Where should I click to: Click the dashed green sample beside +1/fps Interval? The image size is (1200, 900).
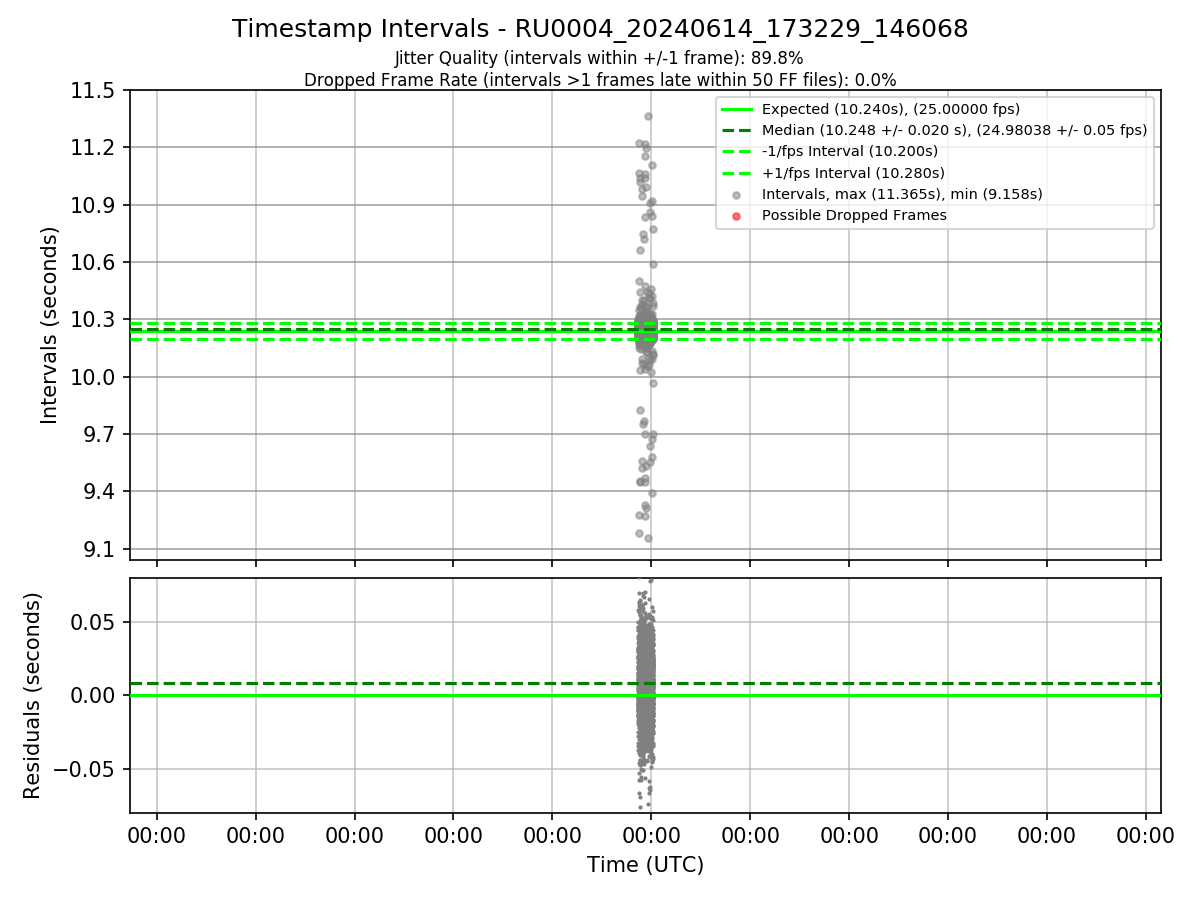click(736, 172)
